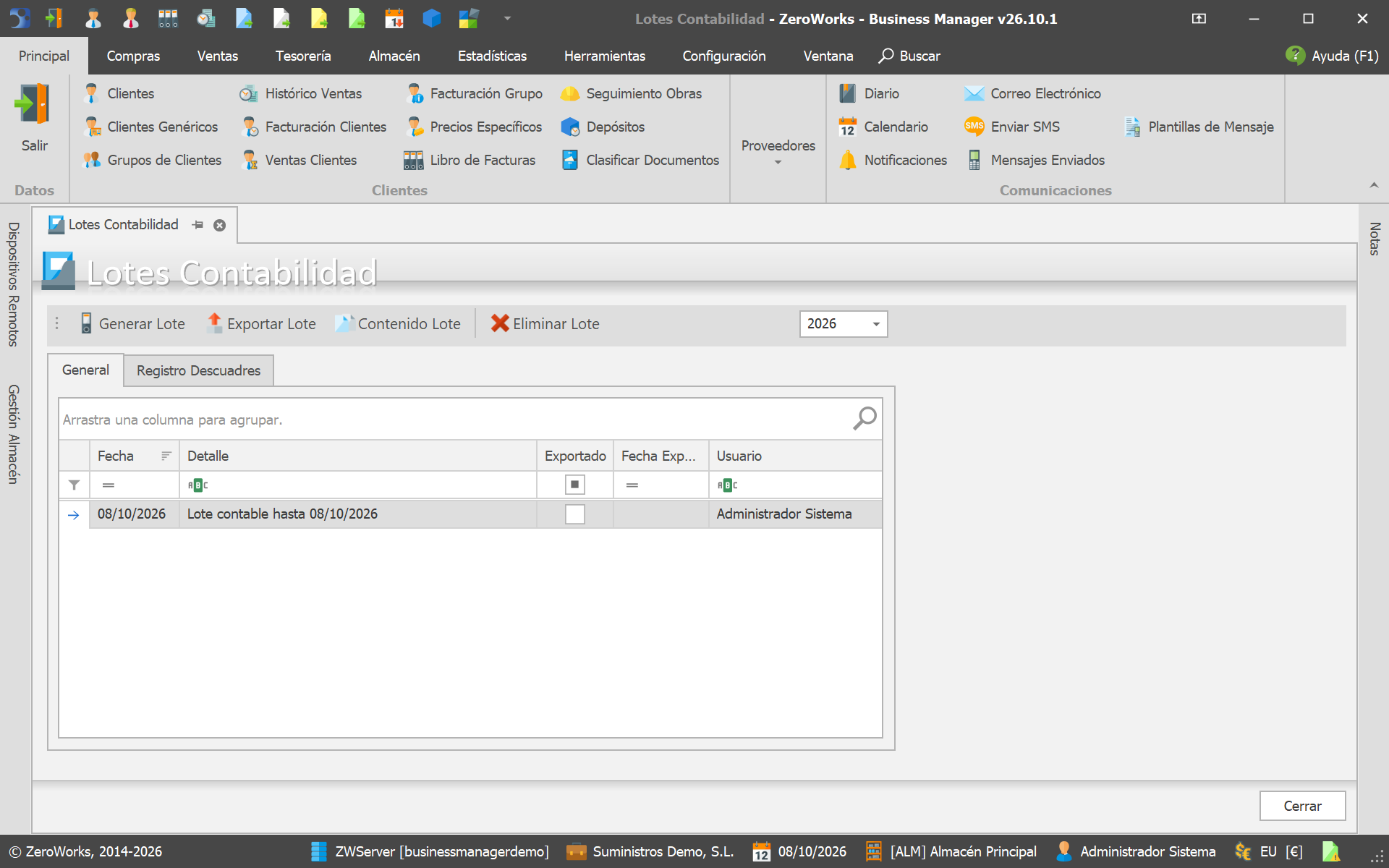Click the grid search magnifier icon
Image resolution: width=1389 pixels, height=868 pixels.
865,418
